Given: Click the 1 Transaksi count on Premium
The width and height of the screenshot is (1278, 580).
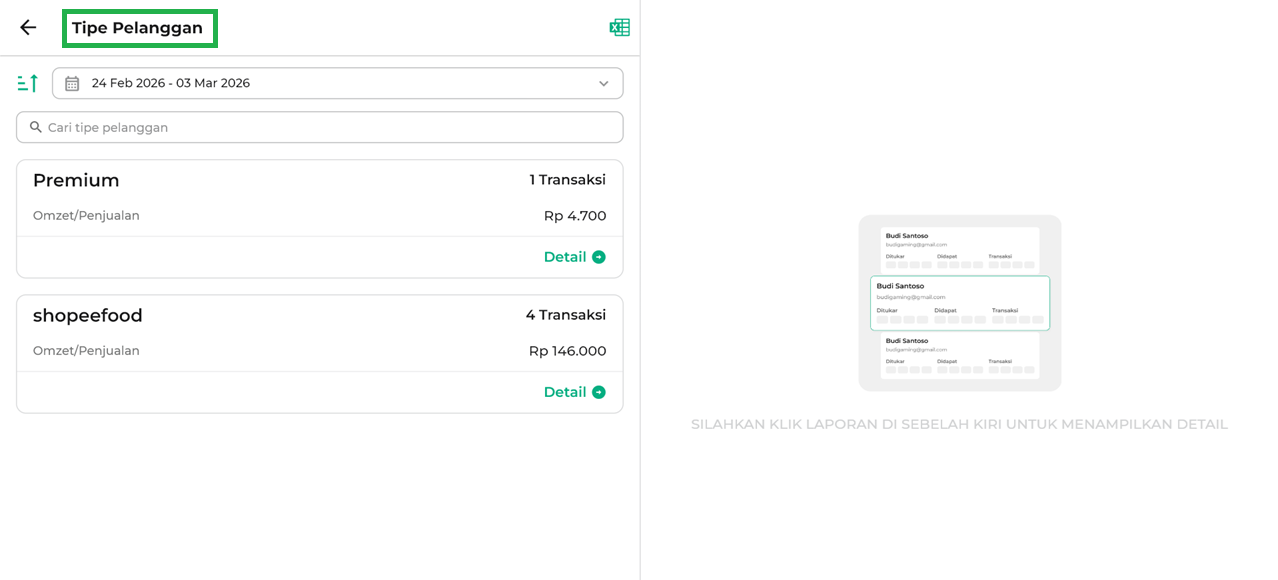Looking at the screenshot, I should [x=567, y=180].
